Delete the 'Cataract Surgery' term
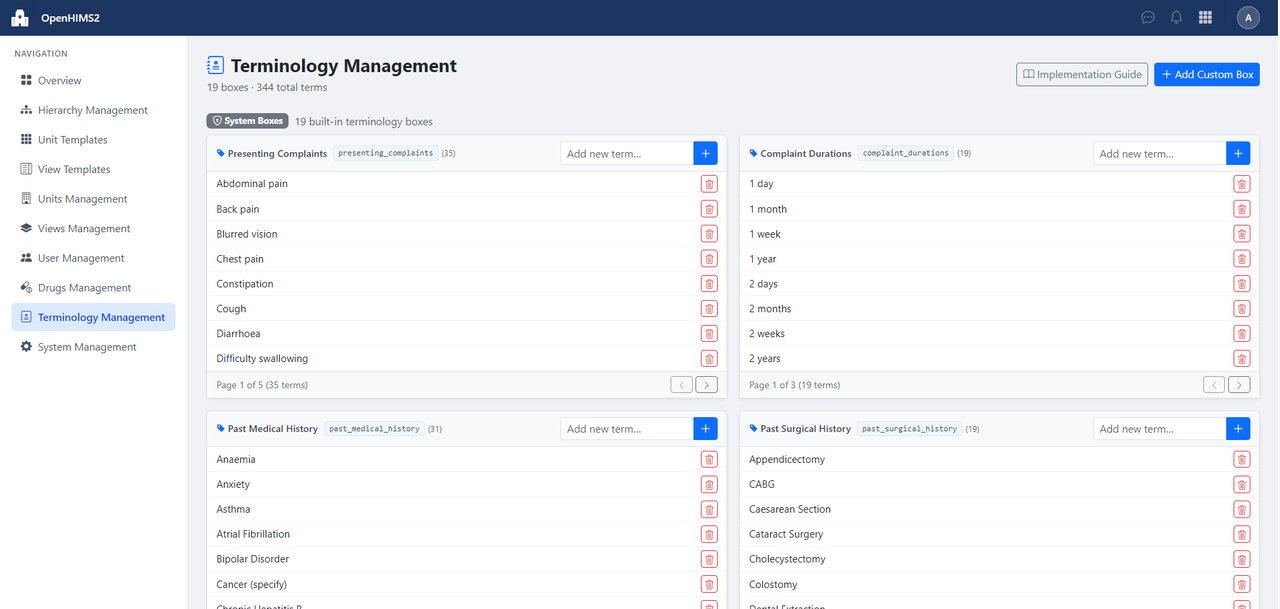Screen dimensions: 1280x609 (x=1242, y=535)
